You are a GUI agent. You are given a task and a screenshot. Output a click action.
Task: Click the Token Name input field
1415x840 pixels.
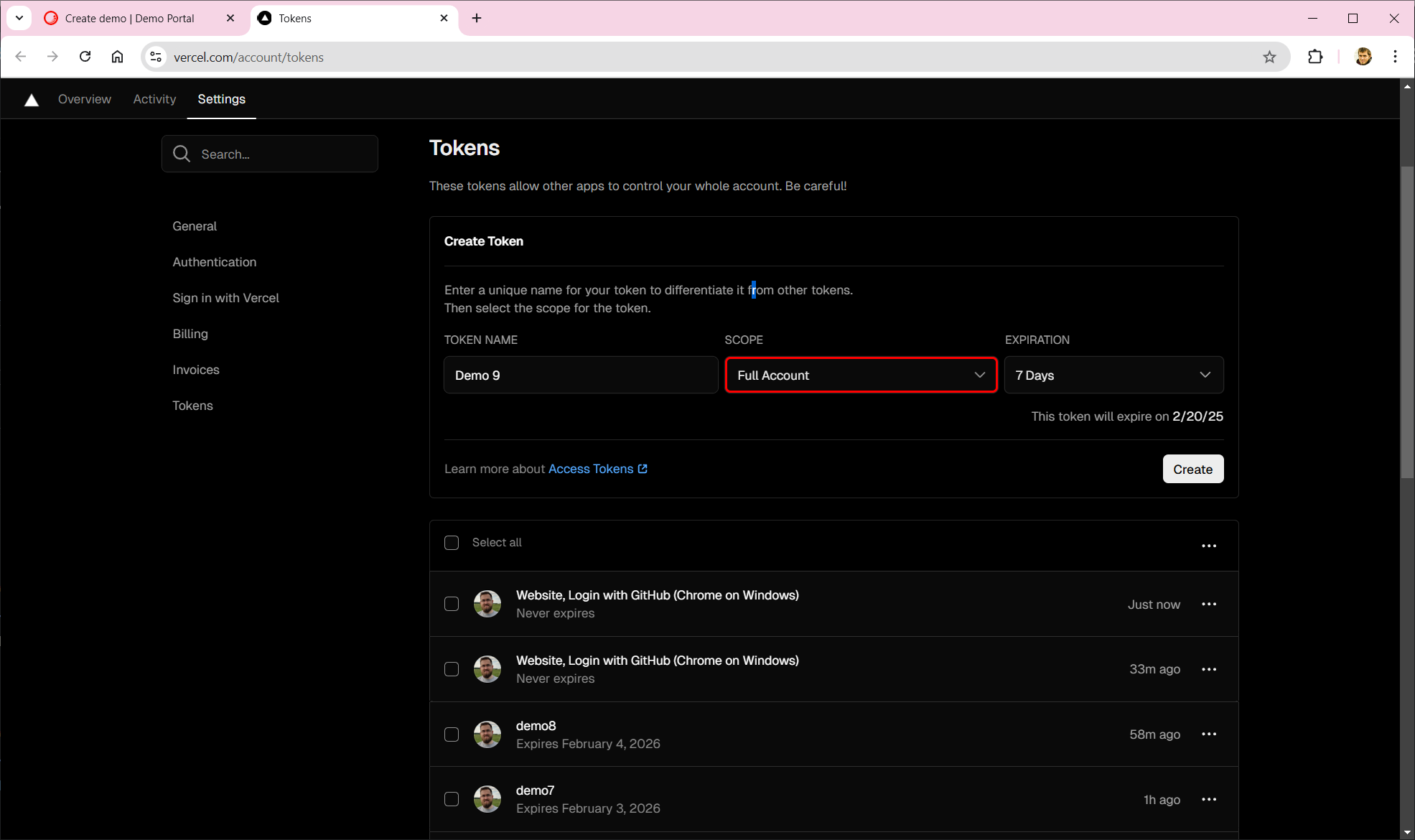[x=581, y=375]
